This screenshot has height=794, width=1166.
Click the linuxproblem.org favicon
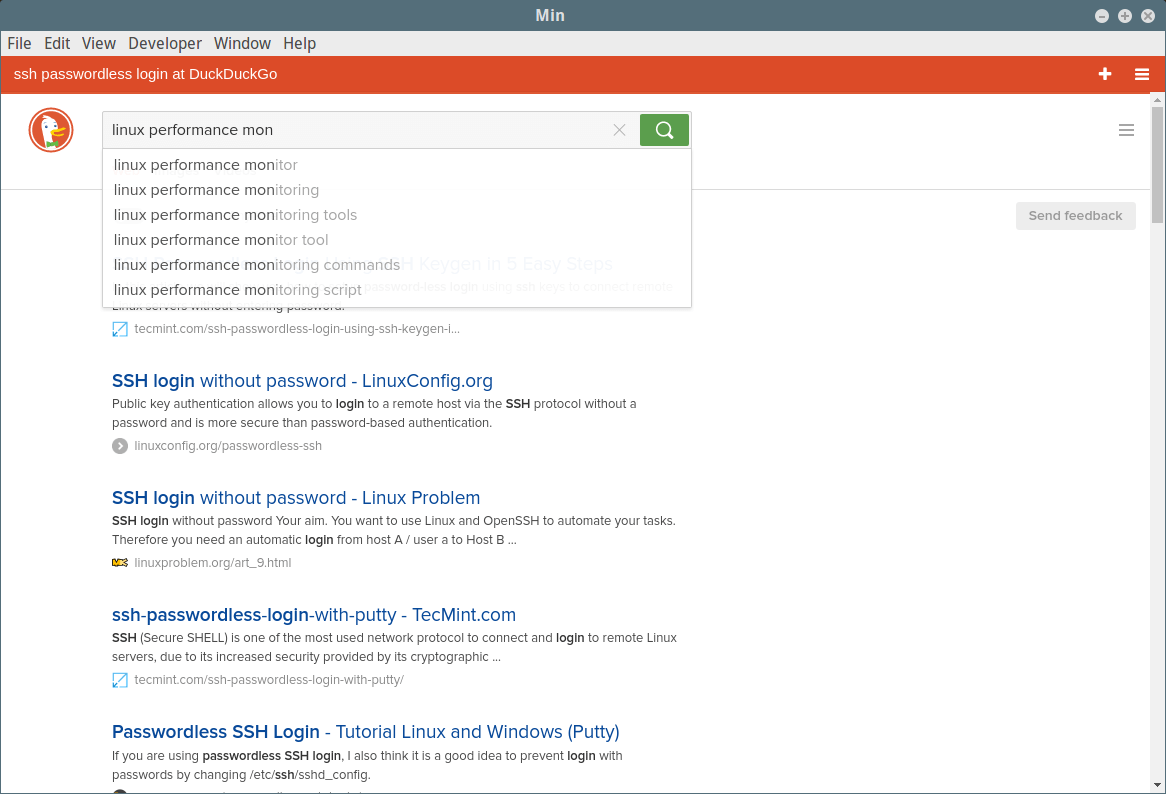click(x=120, y=563)
